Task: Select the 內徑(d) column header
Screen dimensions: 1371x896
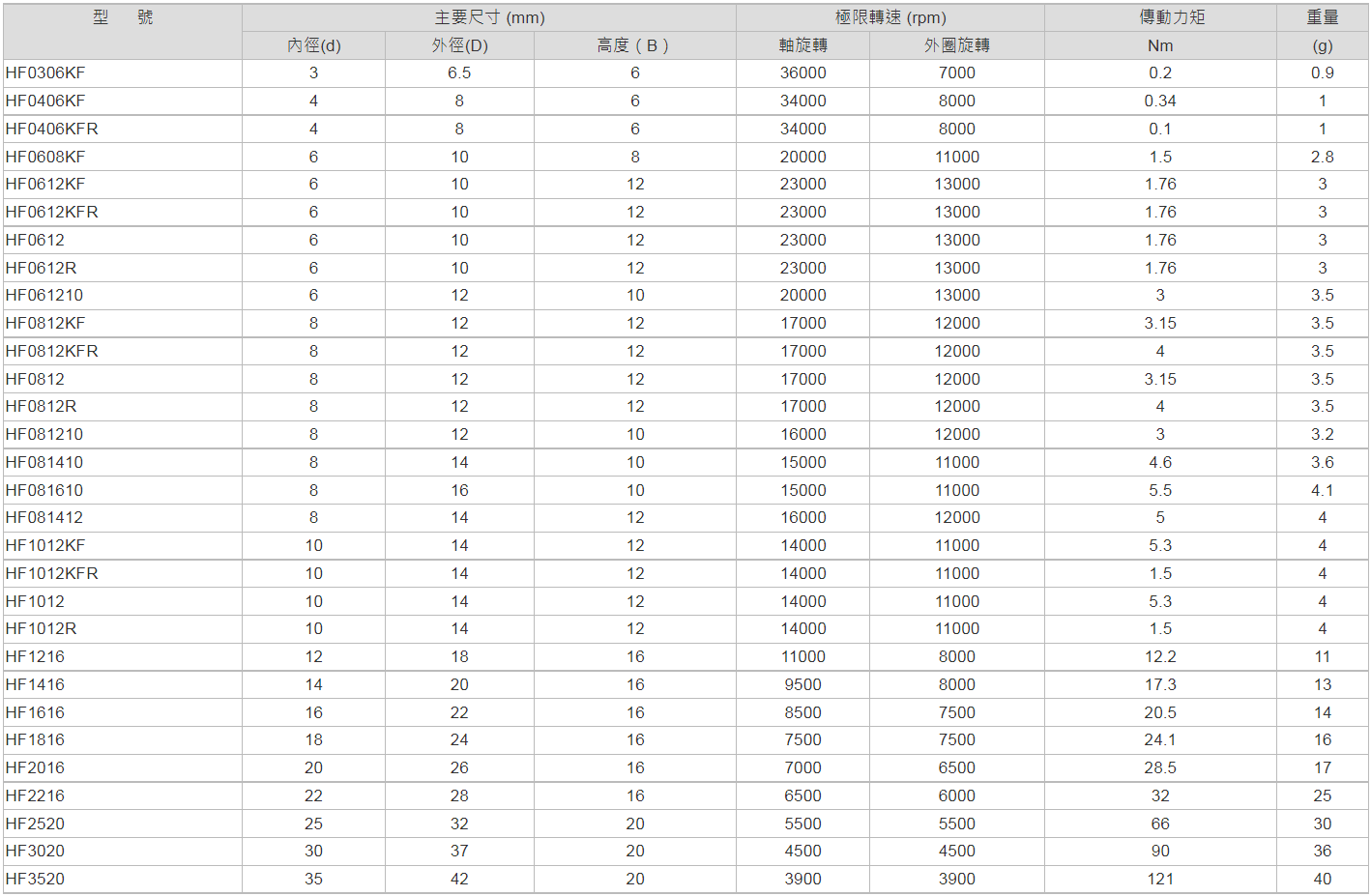Action: click(313, 45)
